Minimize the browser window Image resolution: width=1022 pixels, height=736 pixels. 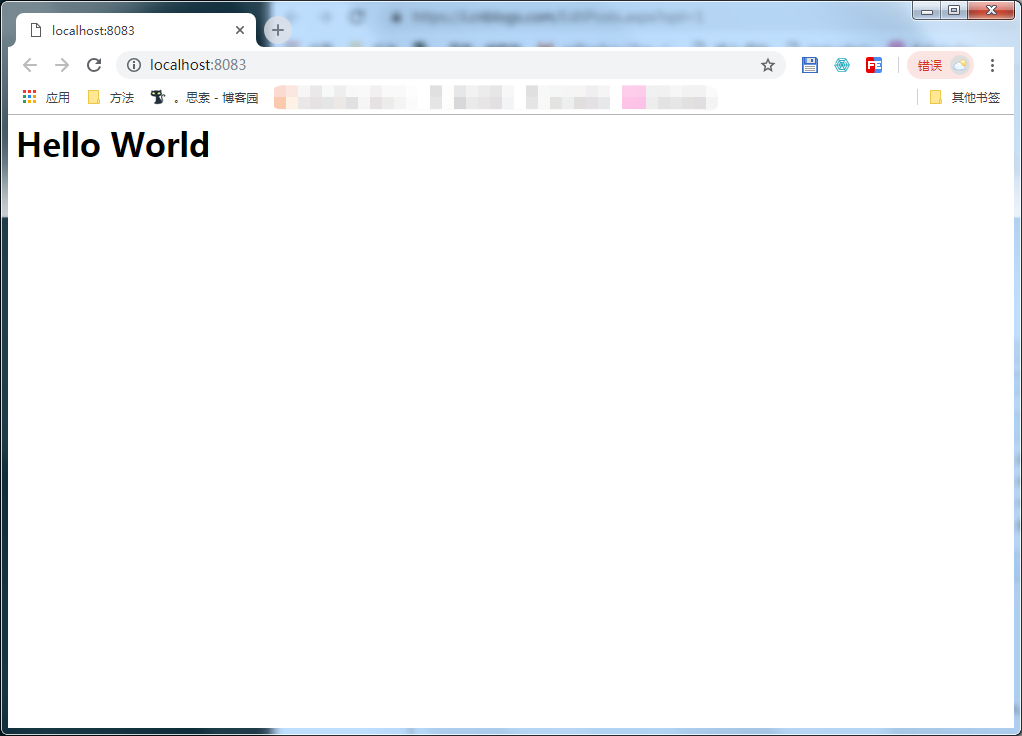[927, 10]
